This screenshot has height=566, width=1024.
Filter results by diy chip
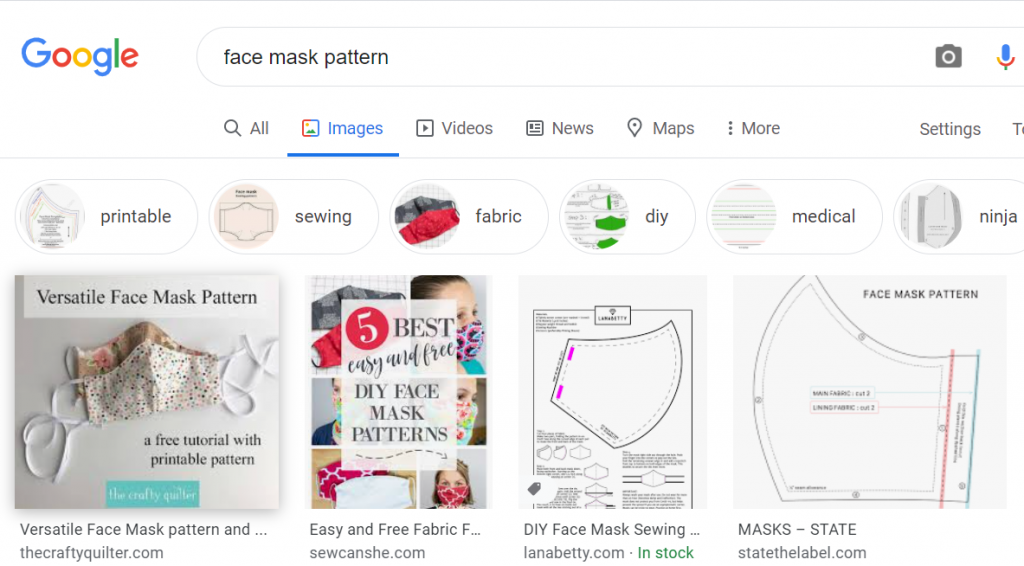click(x=627, y=217)
